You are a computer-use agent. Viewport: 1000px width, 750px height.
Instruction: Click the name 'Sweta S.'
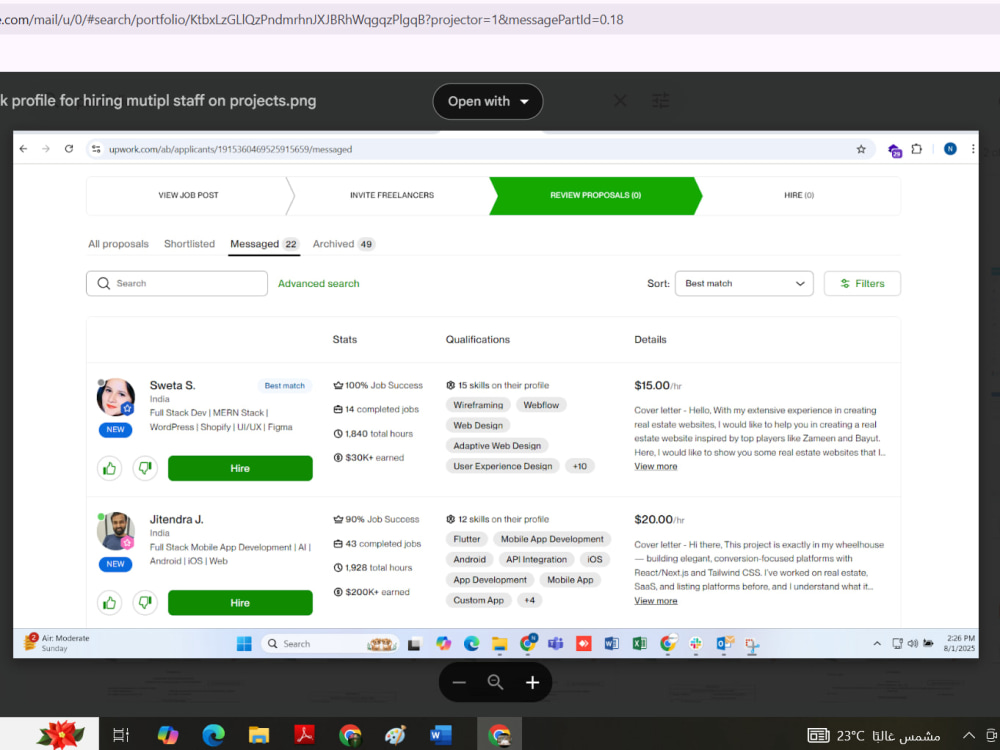click(172, 385)
